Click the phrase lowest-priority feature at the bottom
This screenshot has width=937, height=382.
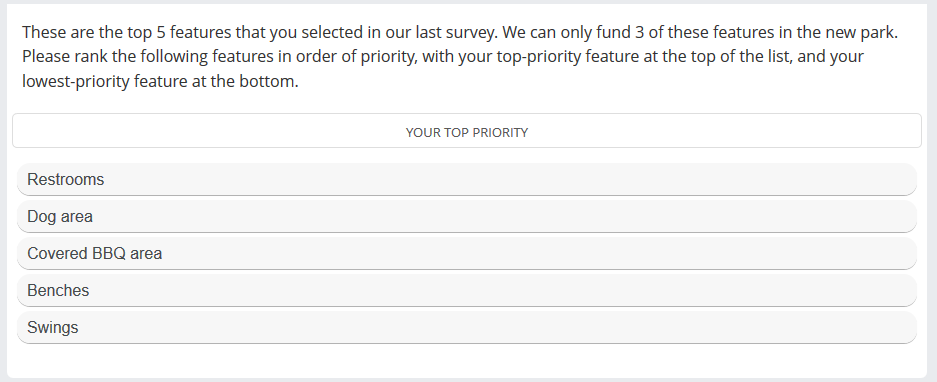pos(160,81)
